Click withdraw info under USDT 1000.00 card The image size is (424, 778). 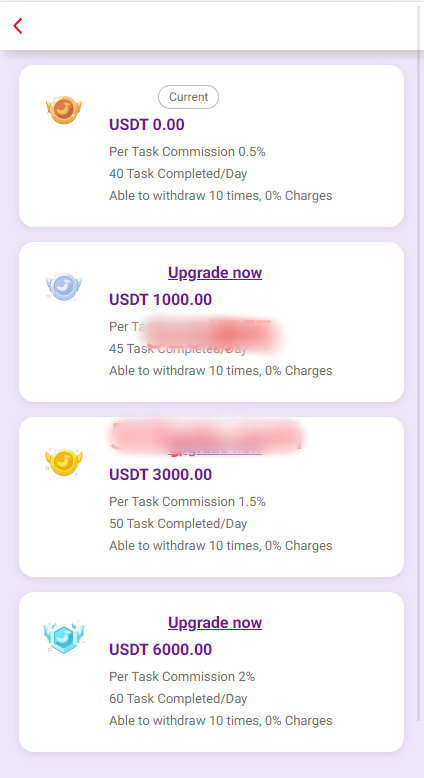point(221,371)
